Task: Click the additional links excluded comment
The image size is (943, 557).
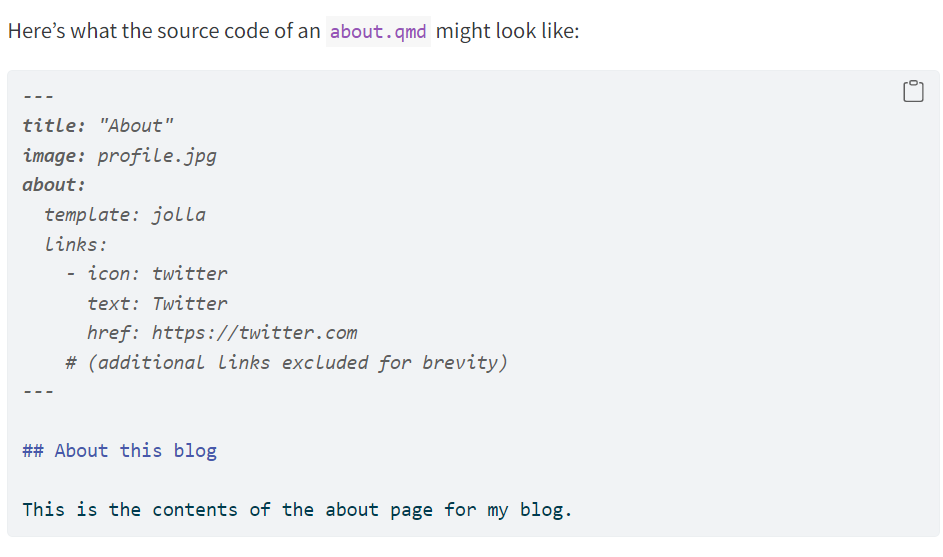Action: pyautogui.click(x=286, y=362)
